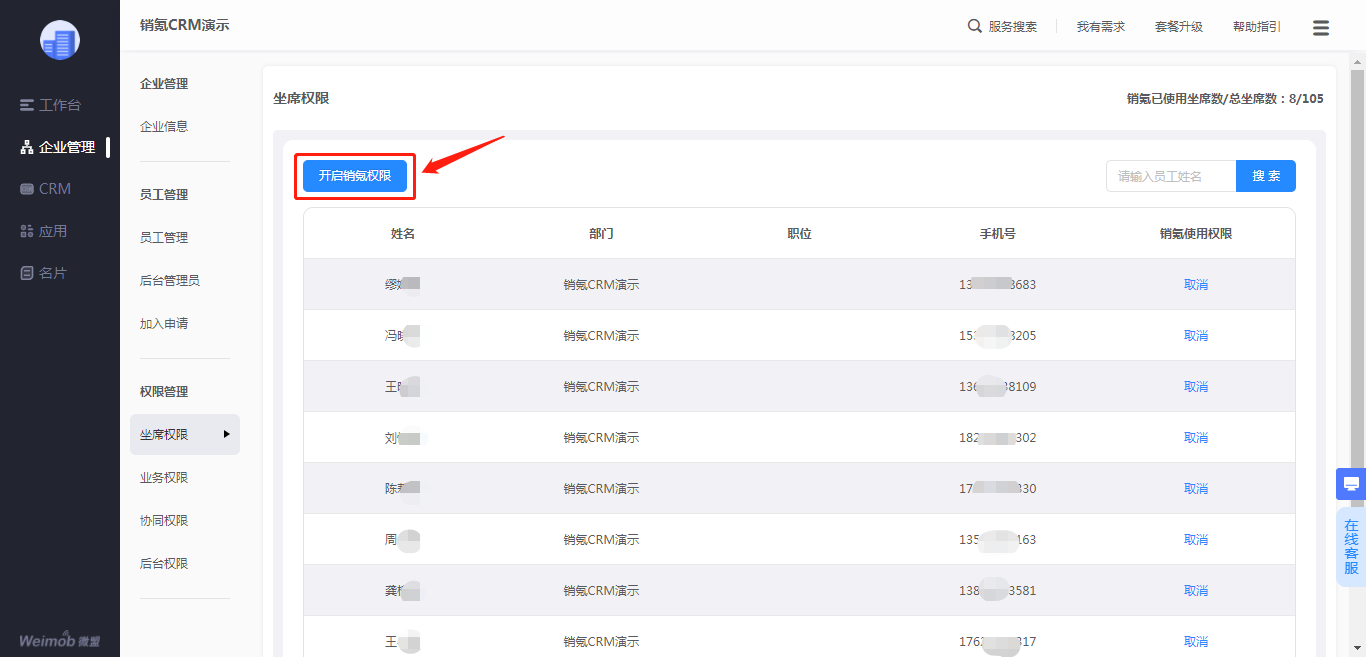Focus the 请输入员工姓名 search field
The image size is (1366, 657).
(x=1171, y=176)
